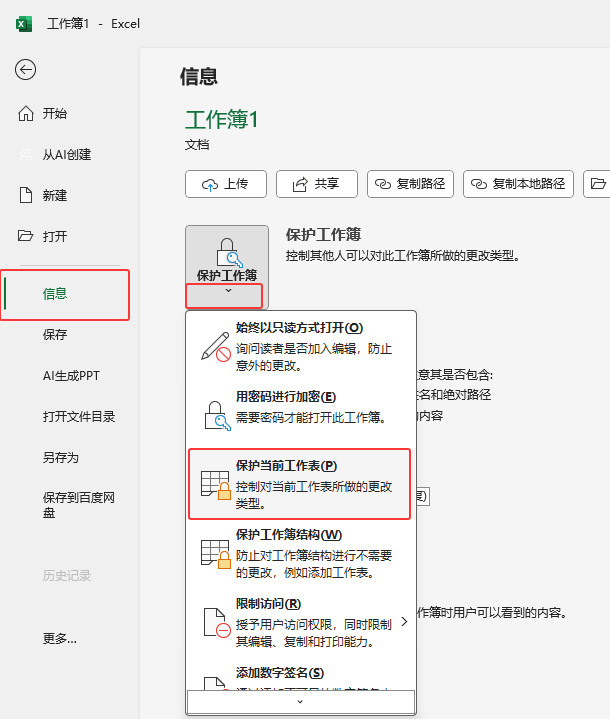This screenshot has width=610, height=719.
Task: Click the lock-and-key 保护工作簿 icon
Action: [x=229, y=252]
